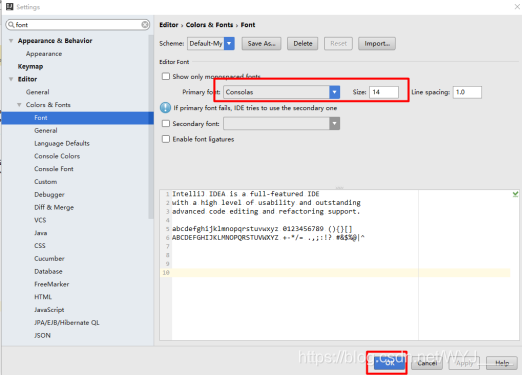Open Debugger color settings
Screen dimensions: 523x376
[49, 195]
